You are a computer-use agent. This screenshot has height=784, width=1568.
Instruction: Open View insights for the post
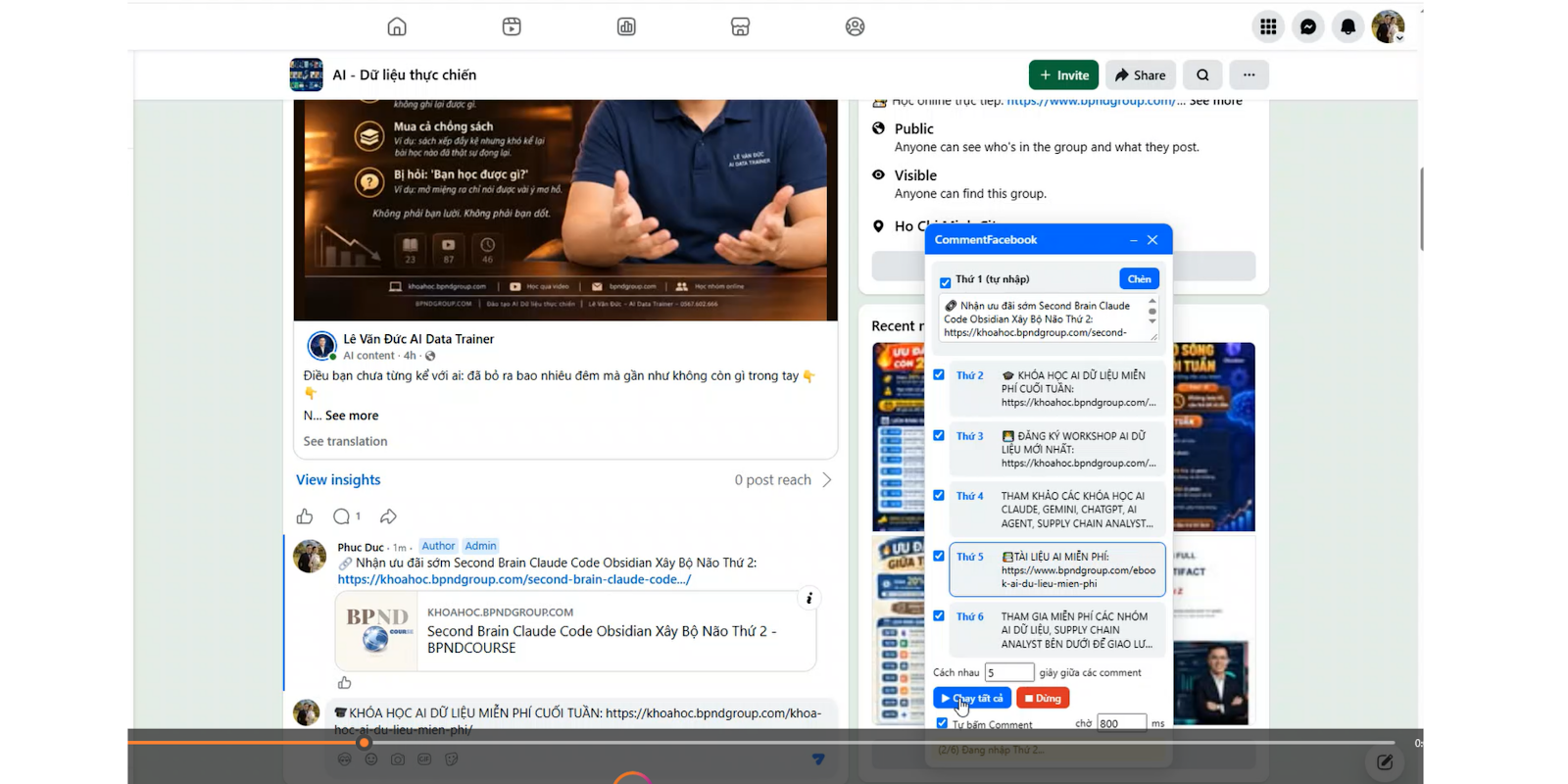pyautogui.click(x=338, y=479)
